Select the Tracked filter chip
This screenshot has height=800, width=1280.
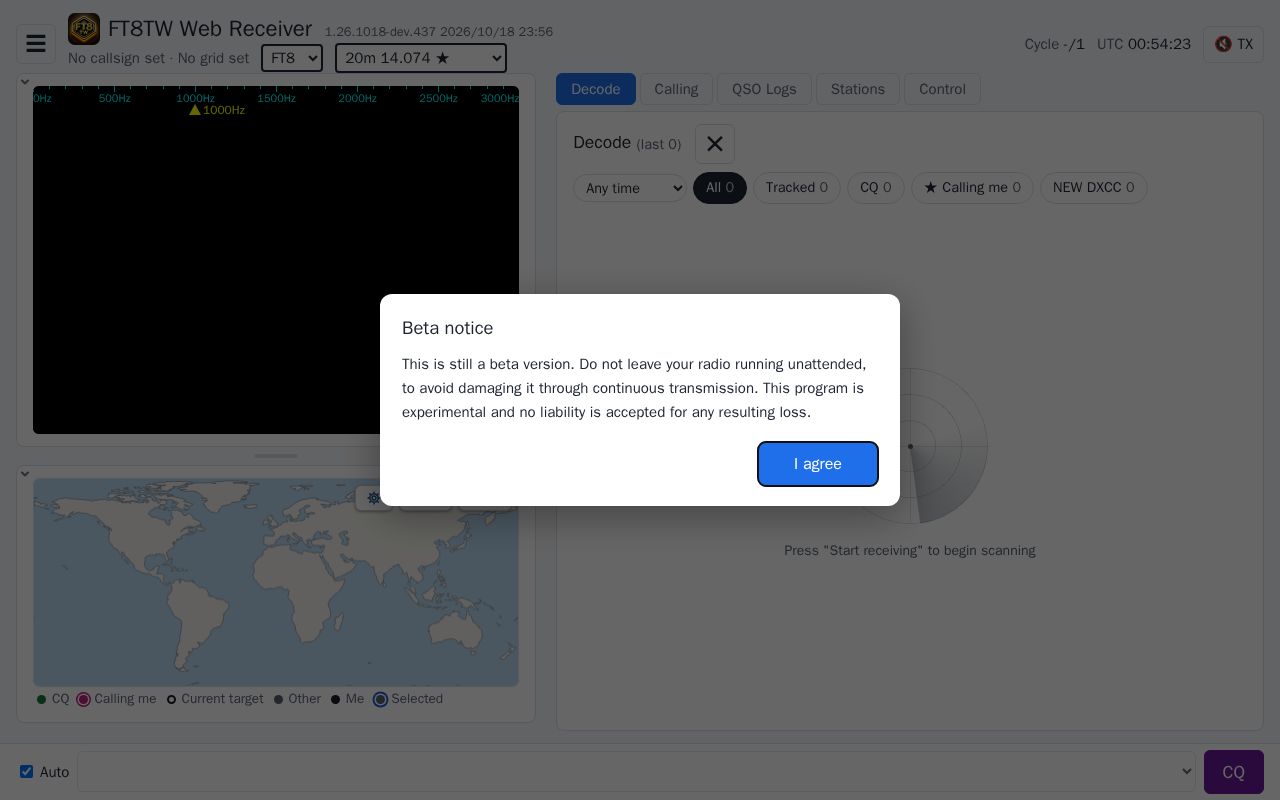coord(797,188)
